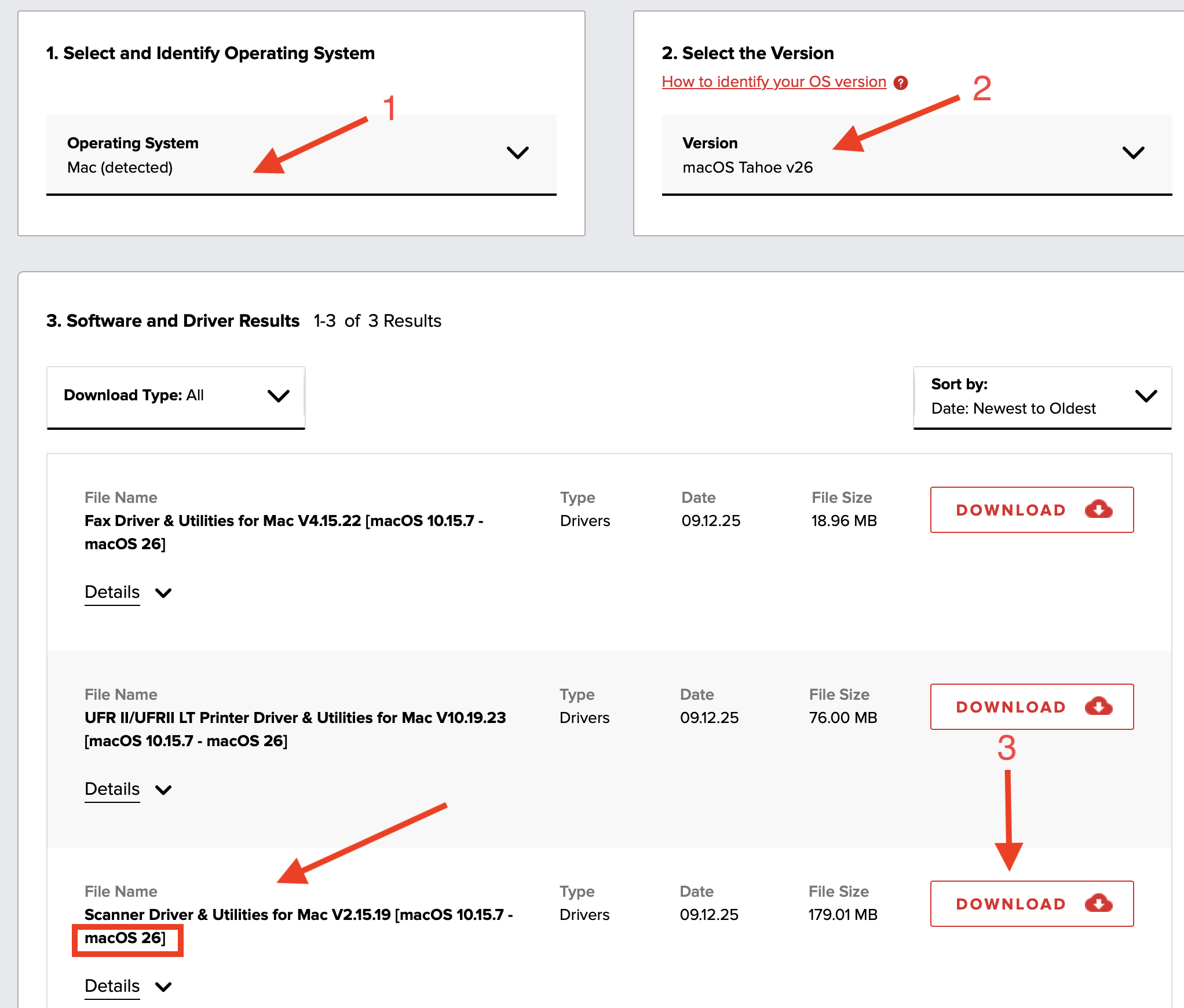1184x1008 pixels.
Task: Expand Details for UFR II Printer Driver
Action: [112, 789]
